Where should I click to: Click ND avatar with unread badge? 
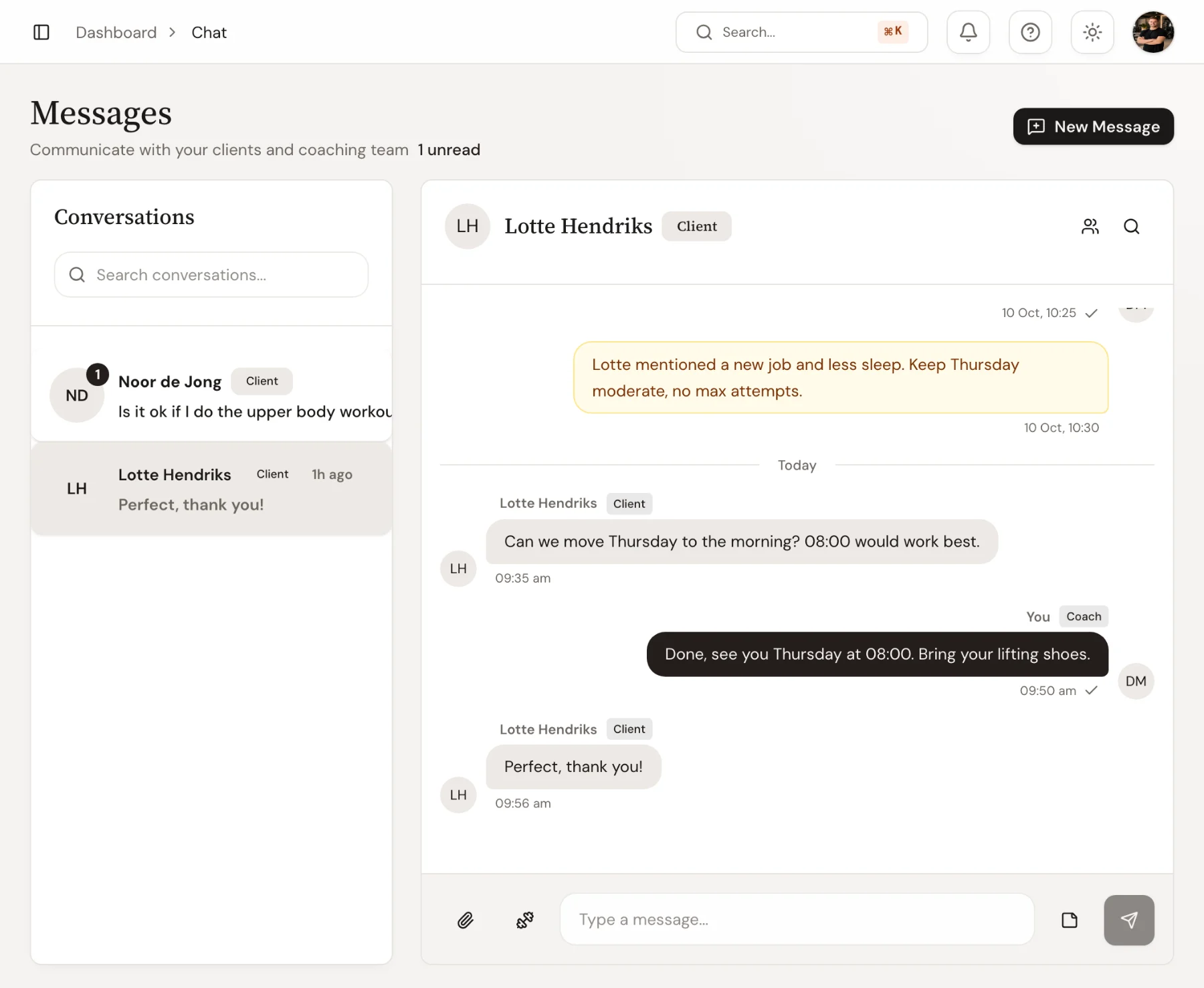pos(77,395)
